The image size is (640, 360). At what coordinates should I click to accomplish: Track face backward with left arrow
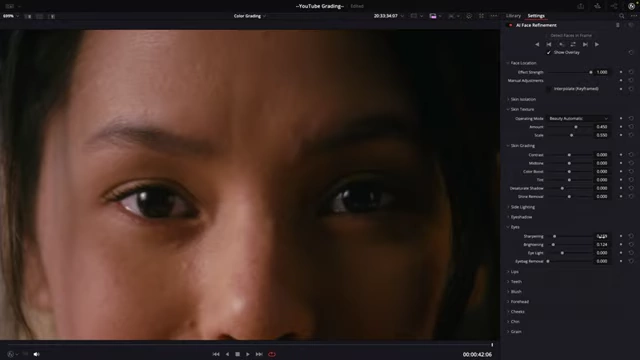(537, 44)
